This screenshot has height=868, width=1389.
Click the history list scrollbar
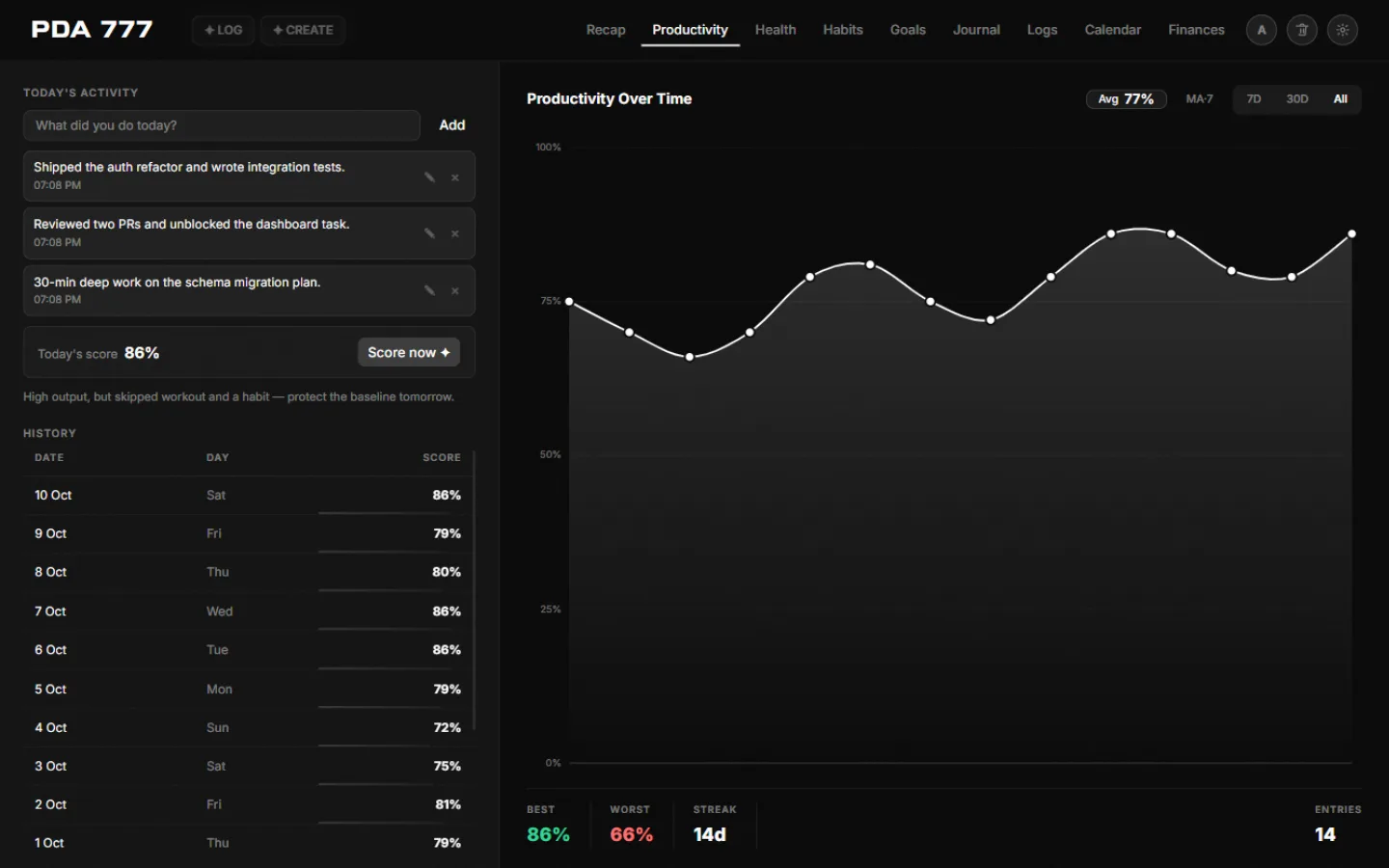[x=474, y=588]
